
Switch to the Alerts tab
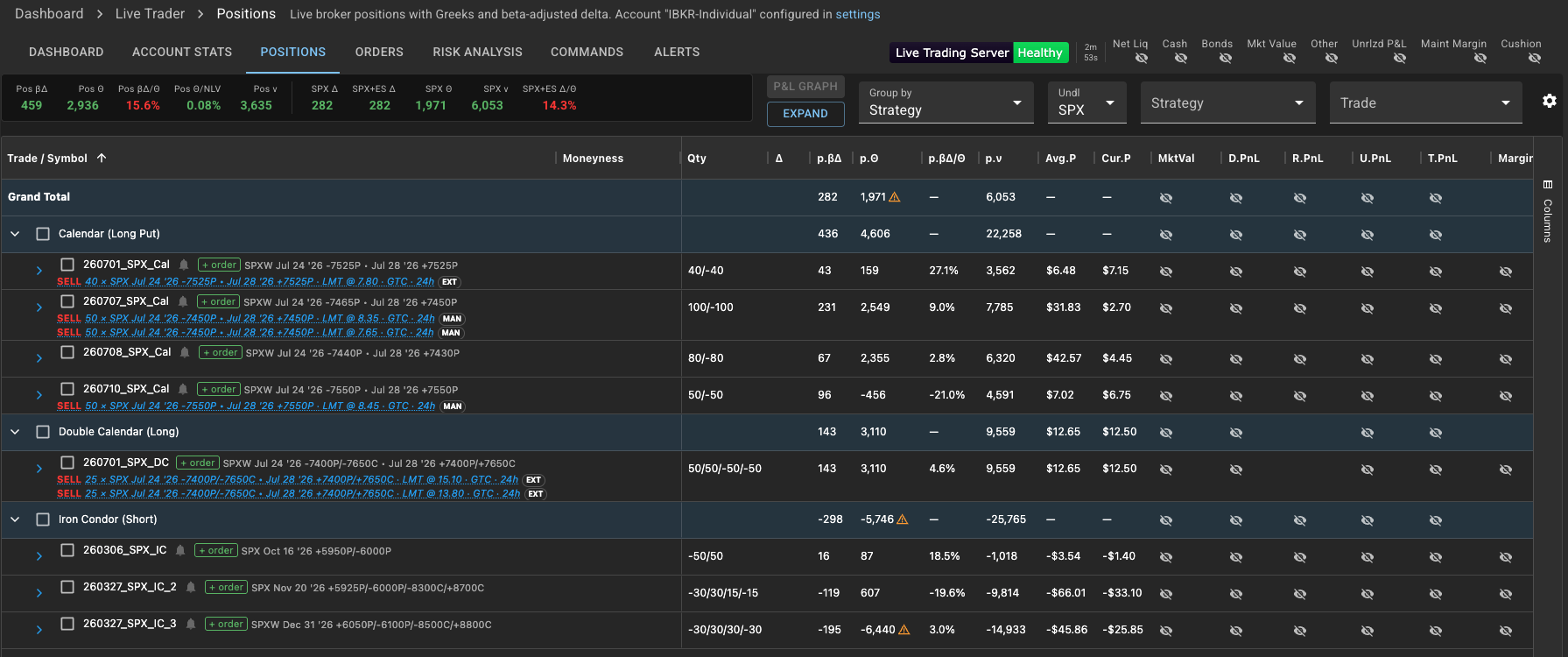[677, 52]
